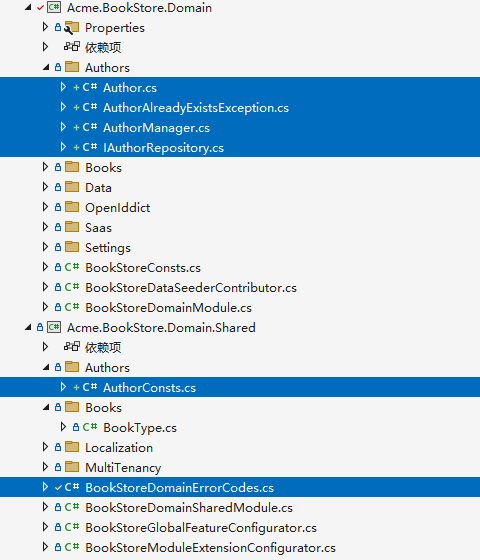Screen dimensions: 480x560
Task: Select the BookType.cs file
Action: click(x=140, y=428)
